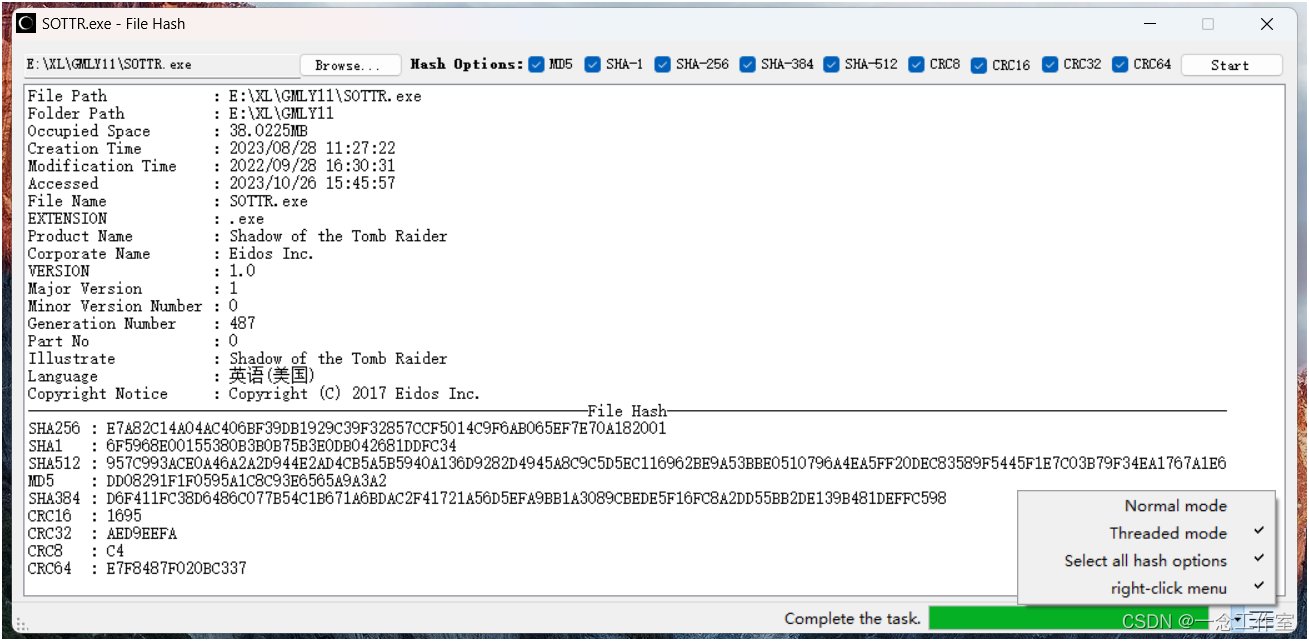
Task: Toggle the MD5 hash checkbox
Action: tap(537, 64)
